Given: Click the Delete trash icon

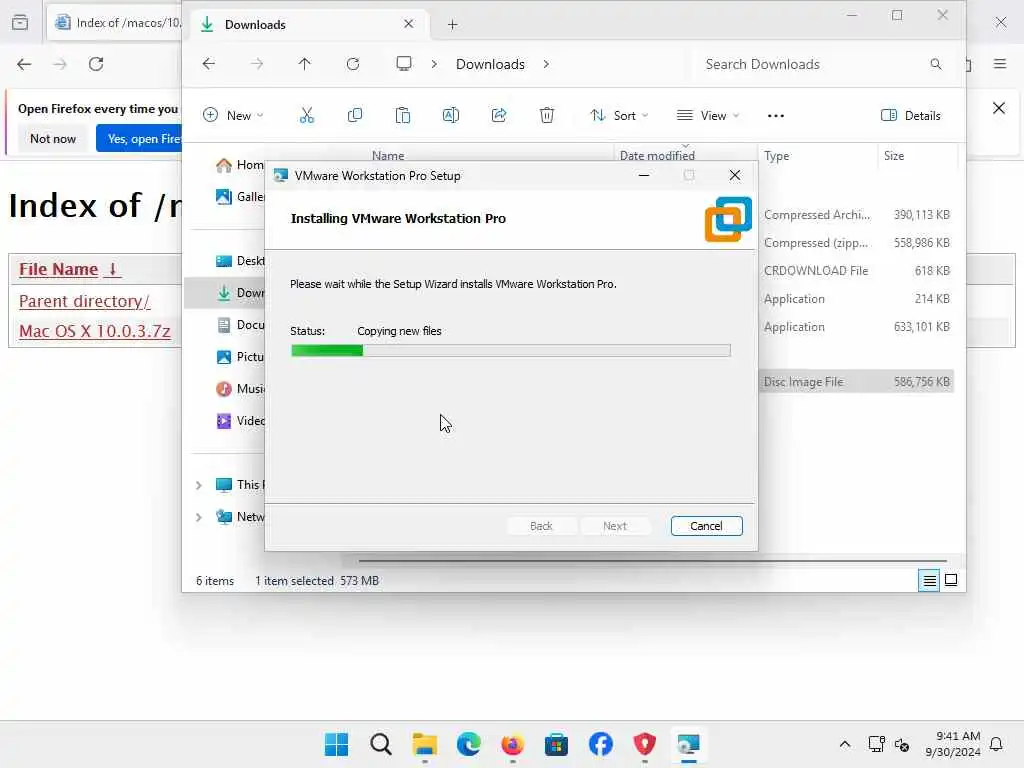Looking at the screenshot, I should (x=547, y=116).
